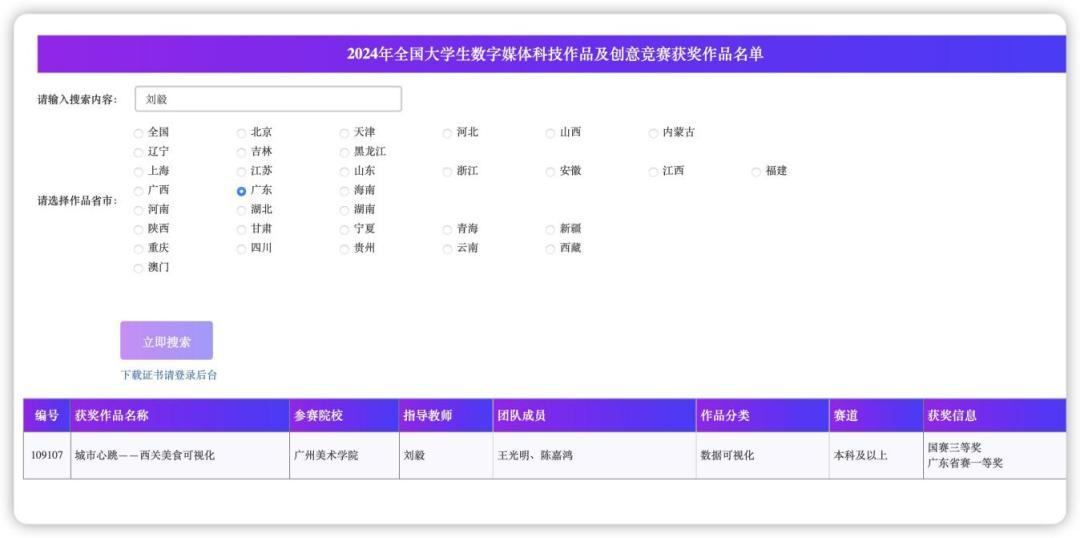This screenshot has height=538, width=1080.
Task: Click the 获奖作品名称 column header
Action: coord(111,415)
